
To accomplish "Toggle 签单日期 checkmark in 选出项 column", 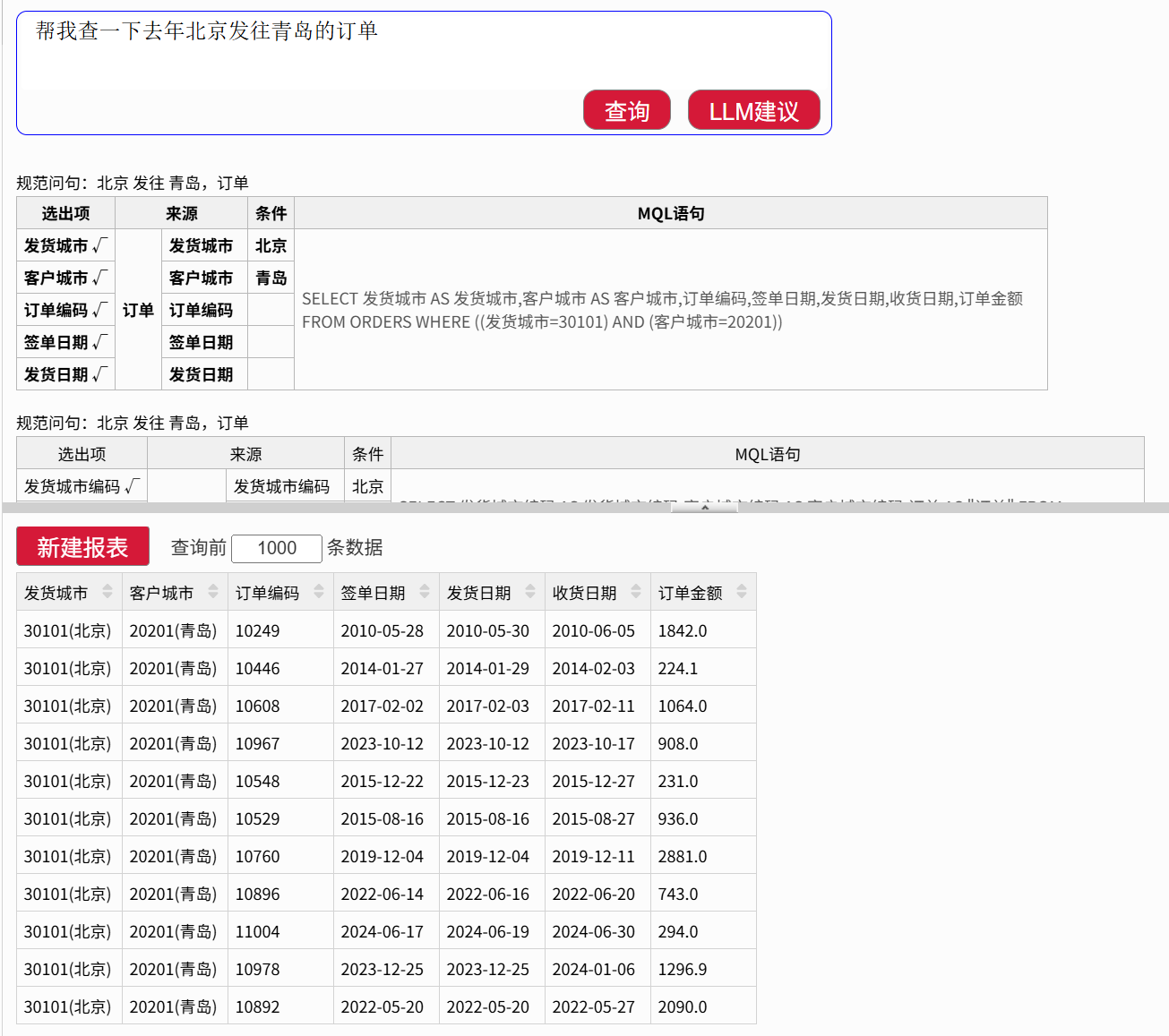I will (x=99, y=342).
